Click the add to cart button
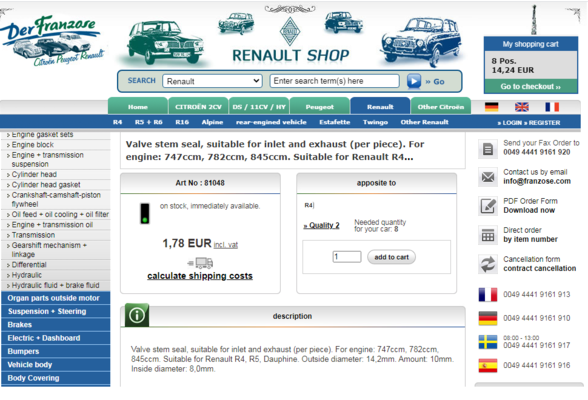Image resolution: width=588 pixels, height=400 pixels. click(392, 257)
